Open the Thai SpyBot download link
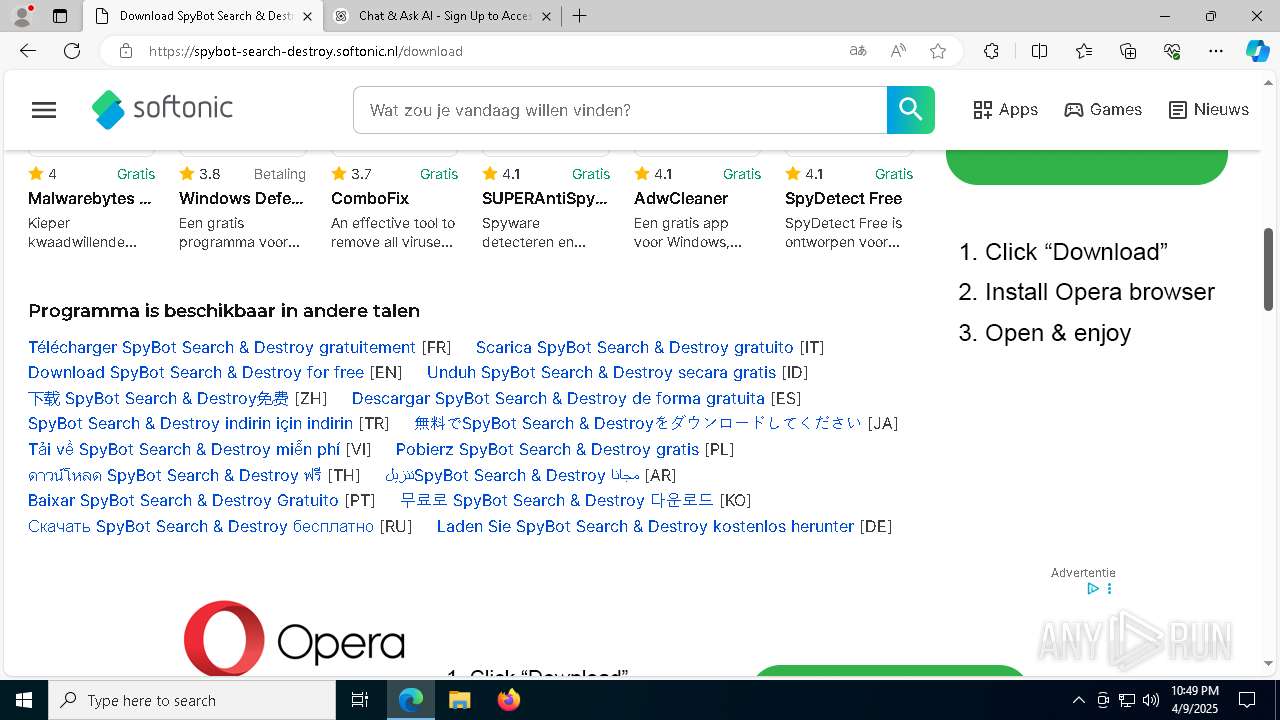 (x=175, y=475)
